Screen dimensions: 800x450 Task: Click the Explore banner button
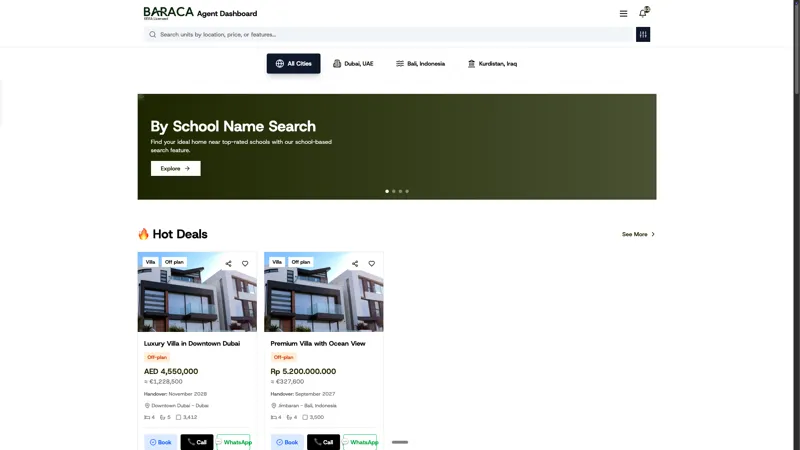(176, 168)
